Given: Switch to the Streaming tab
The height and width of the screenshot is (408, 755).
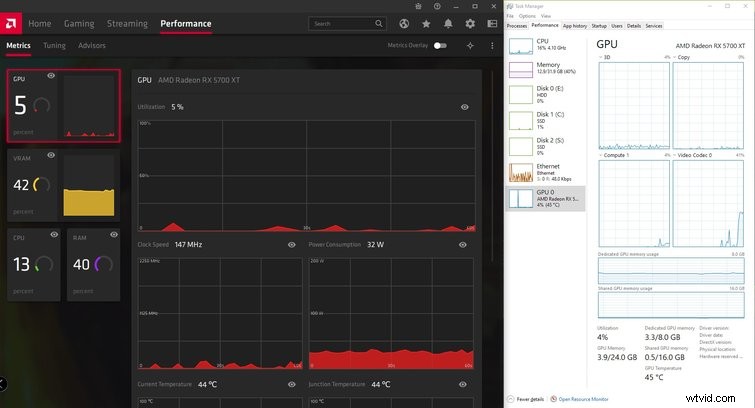Looking at the screenshot, I should coord(127,24).
